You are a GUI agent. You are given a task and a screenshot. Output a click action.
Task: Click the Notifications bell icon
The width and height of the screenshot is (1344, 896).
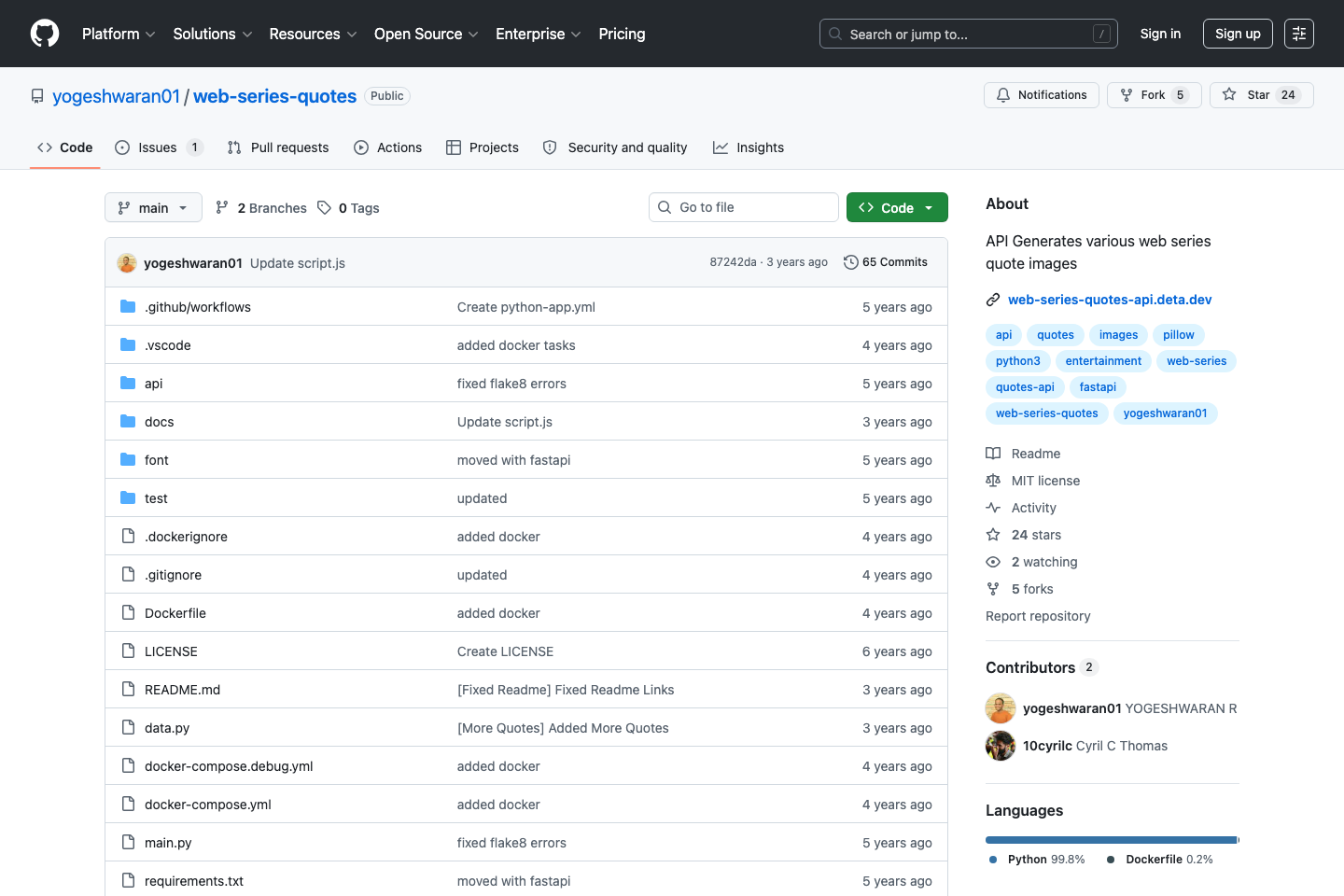(1003, 95)
